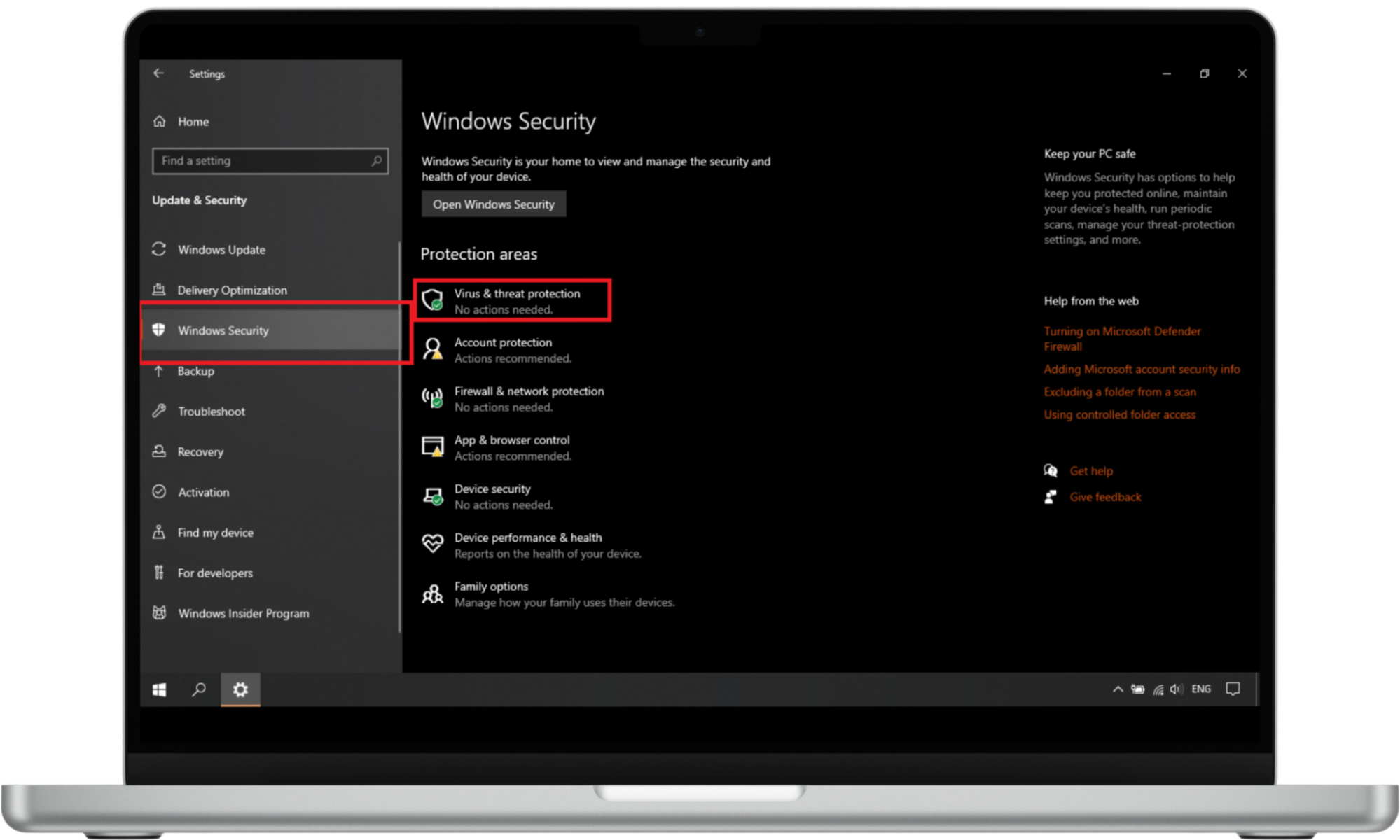The height and width of the screenshot is (840, 1400).
Task: Click the For developers tools icon
Action: pyautogui.click(x=159, y=573)
